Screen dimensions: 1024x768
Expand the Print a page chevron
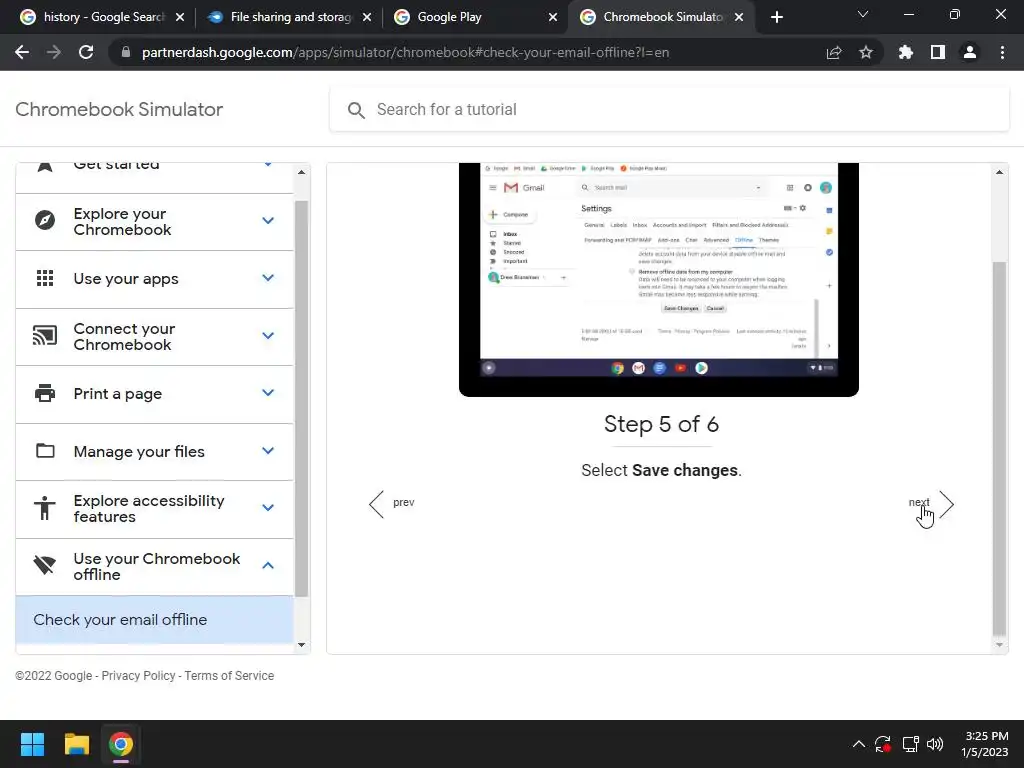268,393
